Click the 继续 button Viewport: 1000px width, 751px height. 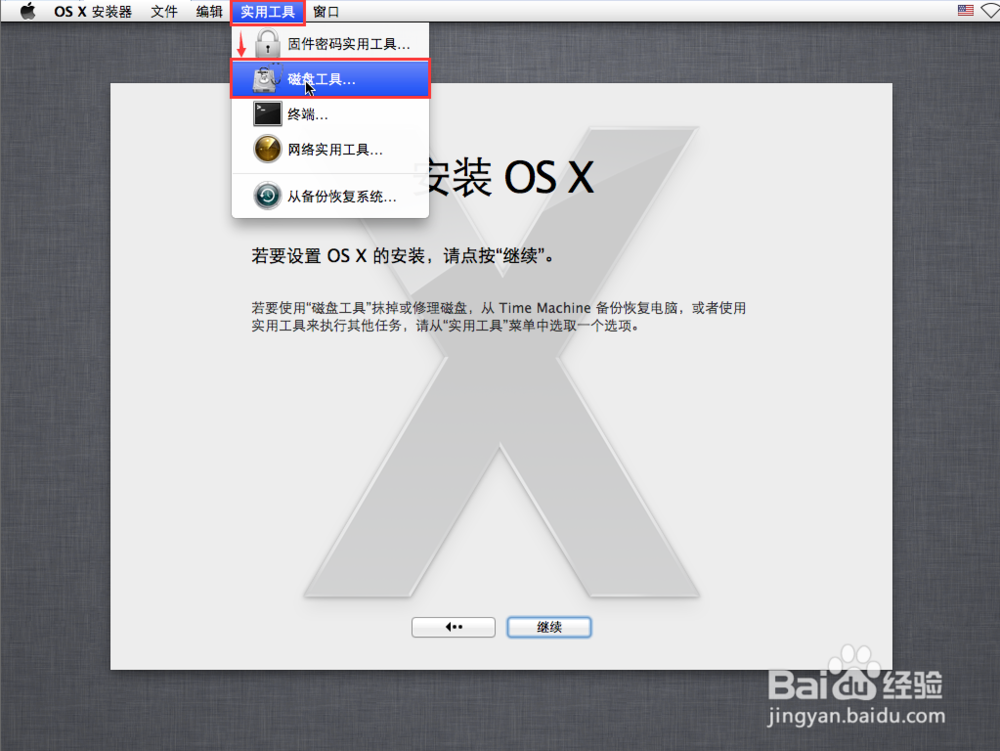click(x=549, y=627)
